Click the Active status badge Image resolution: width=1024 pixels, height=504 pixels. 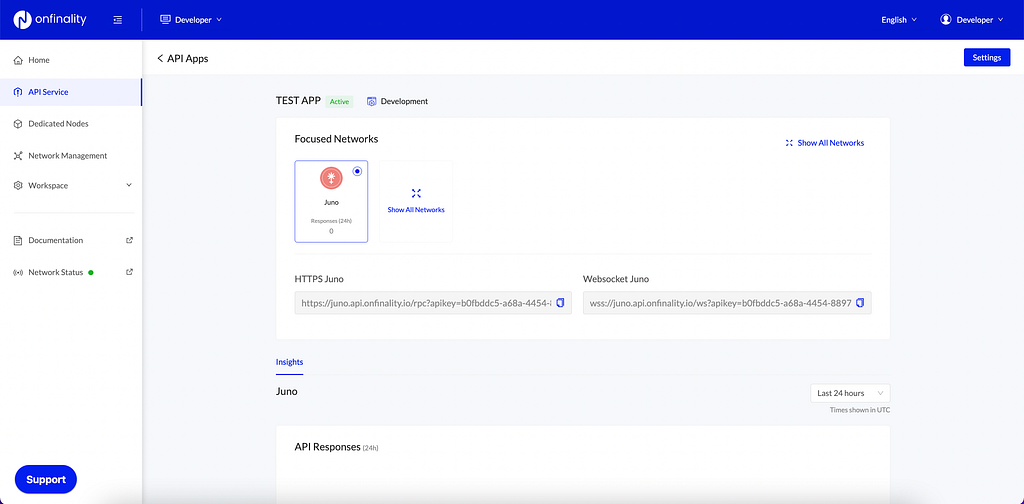coord(339,102)
